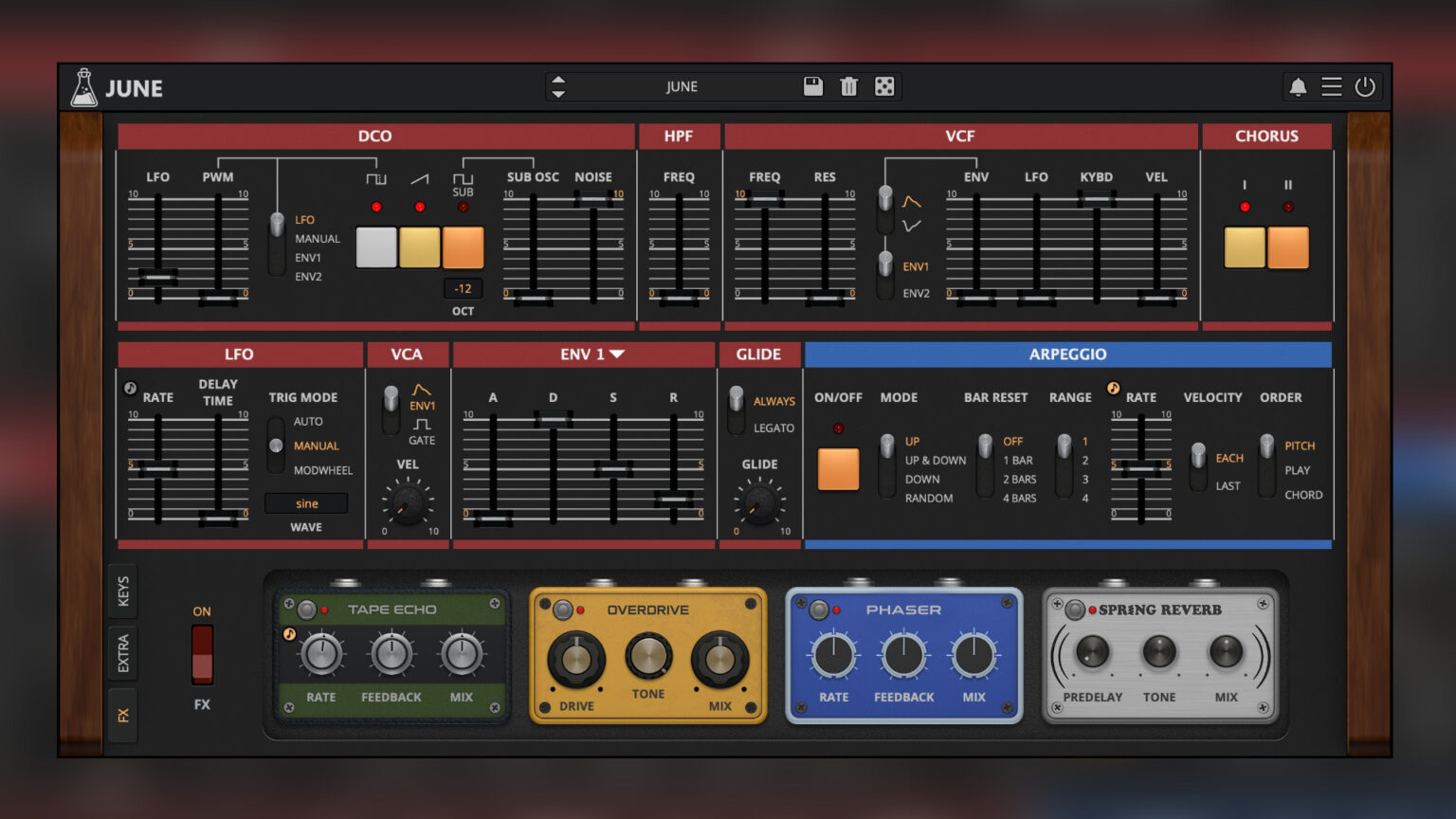Image resolution: width=1456 pixels, height=819 pixels.
Task: Open notifications via the bell icon
Action: tap(1297, 86)
